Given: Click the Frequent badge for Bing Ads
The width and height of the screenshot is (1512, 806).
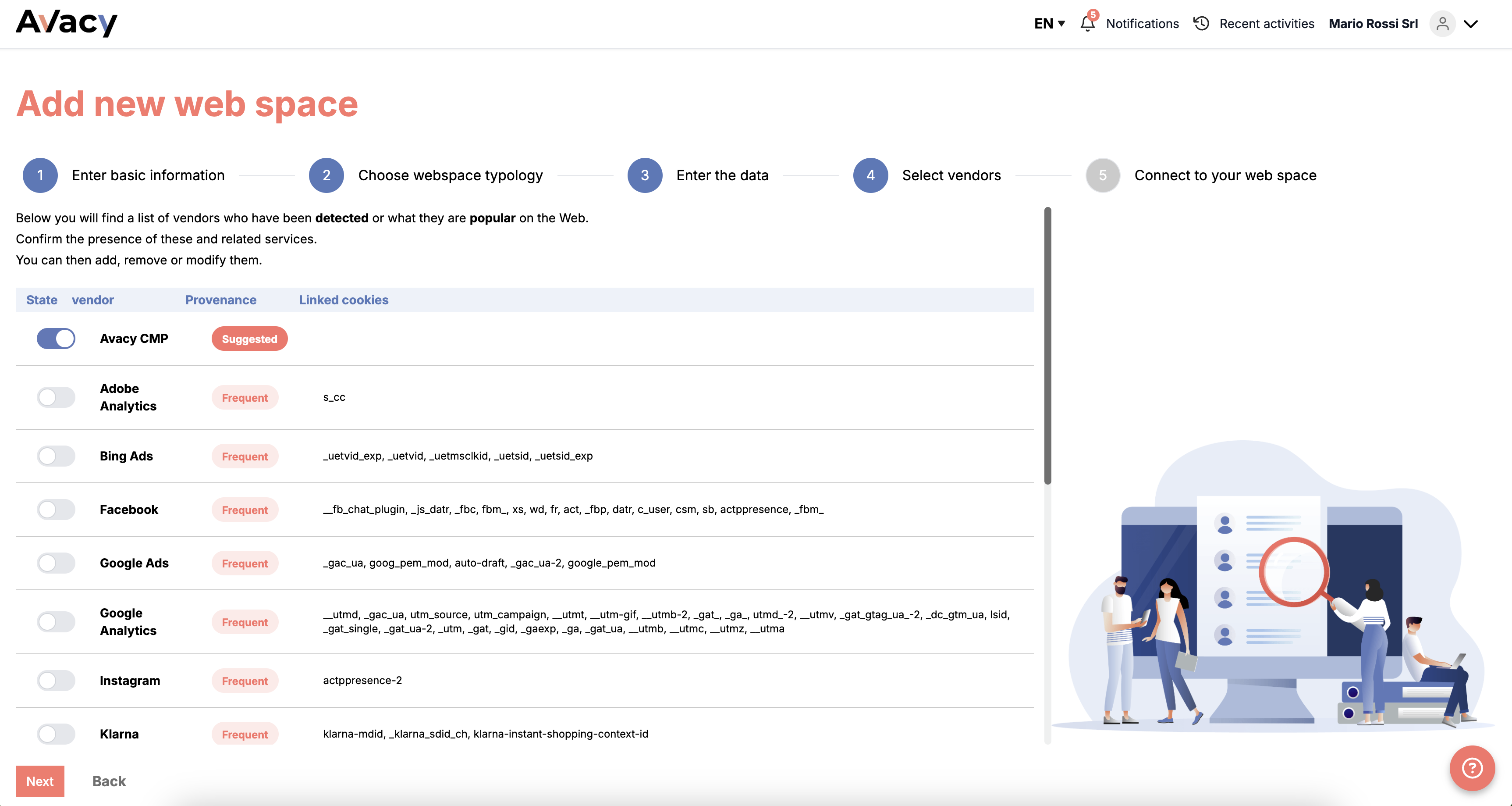Looking at the screenshot, I should pos(245,456).
